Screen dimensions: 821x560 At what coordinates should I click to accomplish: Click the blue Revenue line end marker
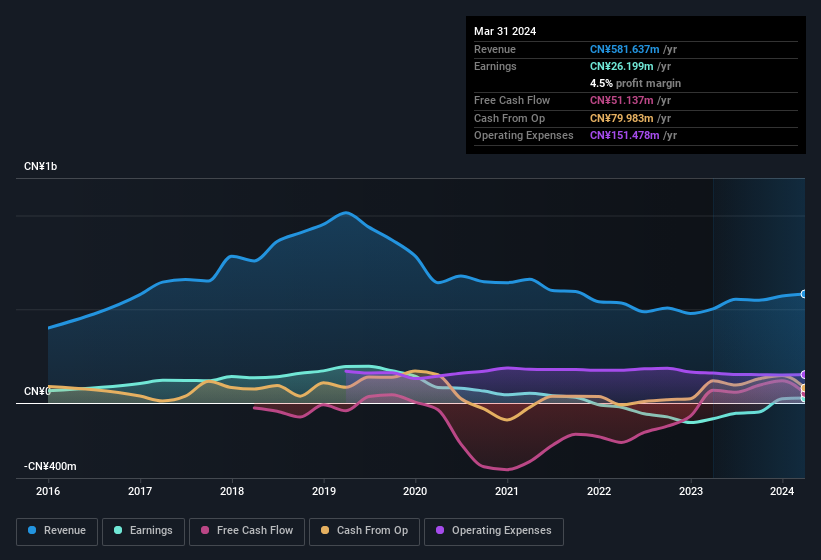[803, 294]
